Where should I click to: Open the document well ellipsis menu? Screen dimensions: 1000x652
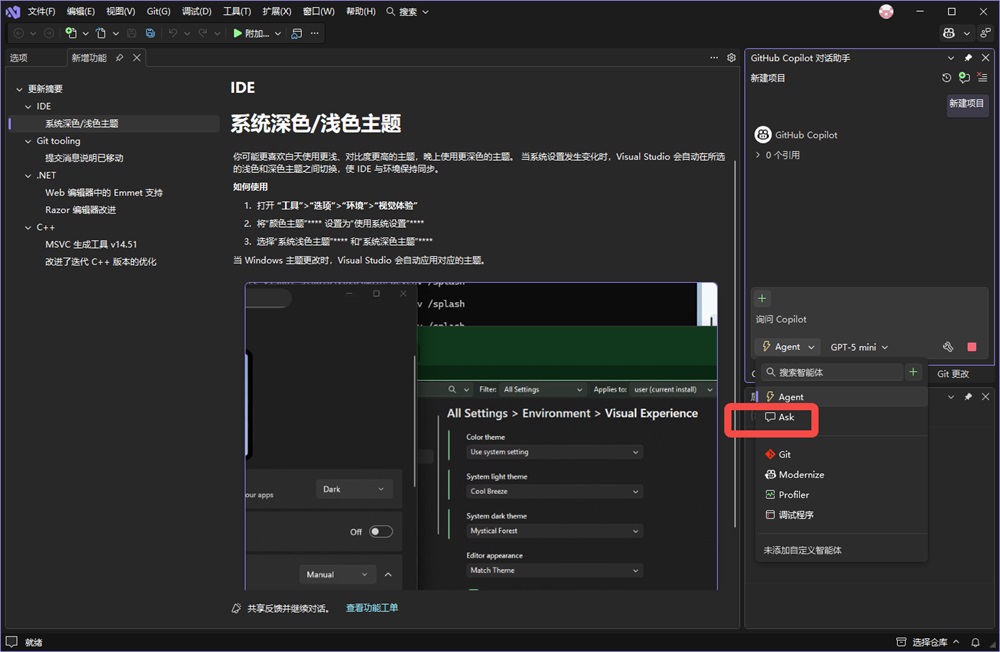pyautogui.click(x=714, y=58)
